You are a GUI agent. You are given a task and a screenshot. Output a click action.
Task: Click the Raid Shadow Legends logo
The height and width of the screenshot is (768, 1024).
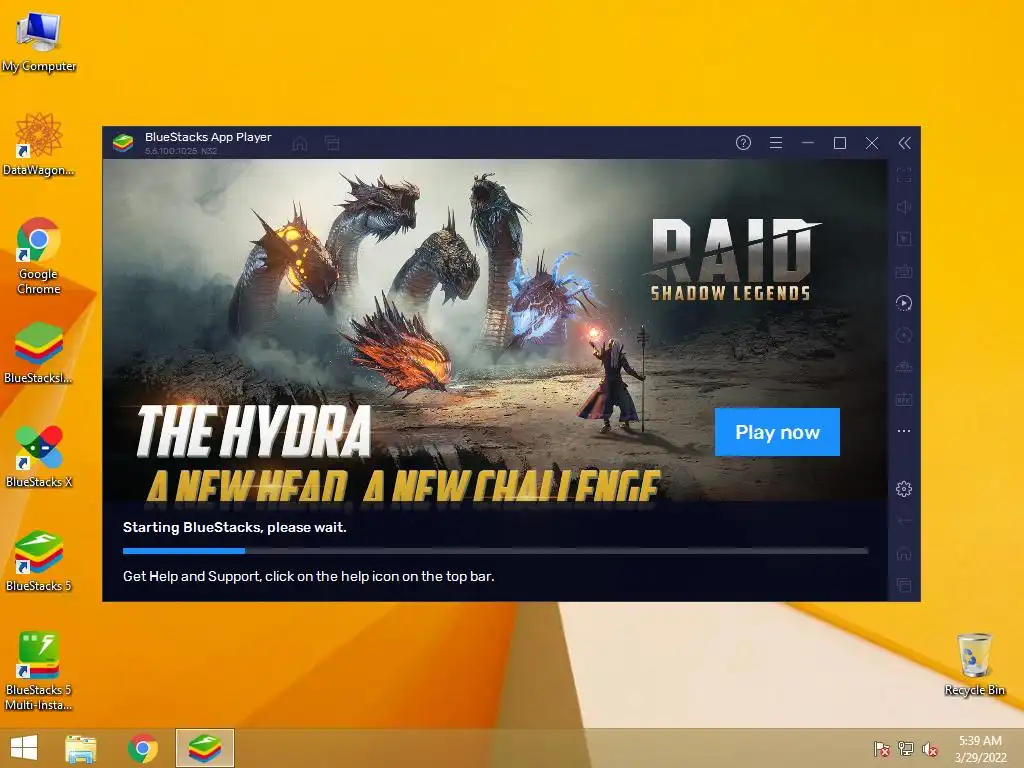(x=730, y=259)
